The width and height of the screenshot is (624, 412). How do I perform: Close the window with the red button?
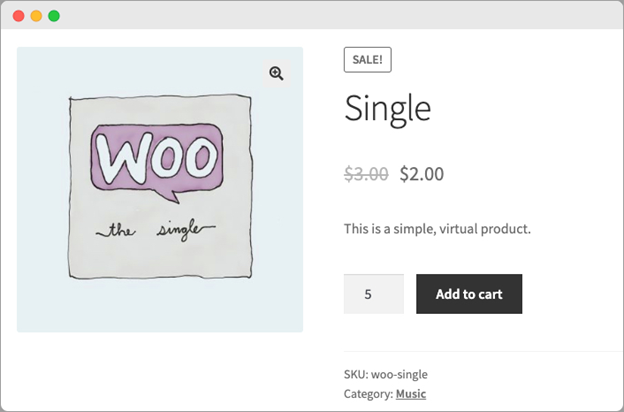tap(18, 16)
